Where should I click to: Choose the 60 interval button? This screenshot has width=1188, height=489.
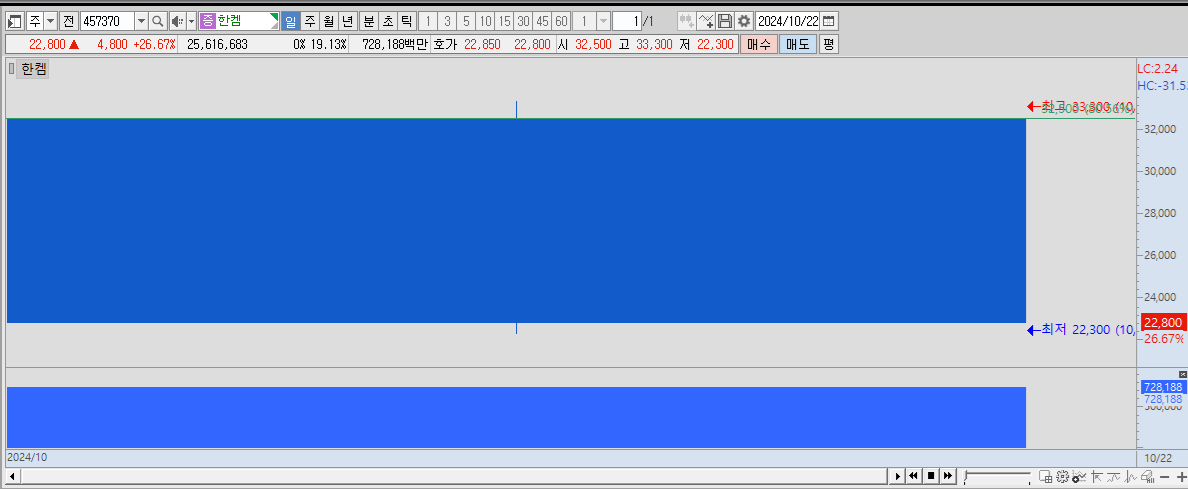pos(561,21)
